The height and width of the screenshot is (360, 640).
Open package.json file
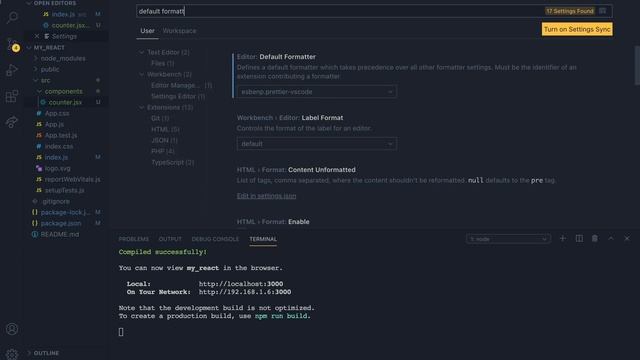click(x=61, y=223)
